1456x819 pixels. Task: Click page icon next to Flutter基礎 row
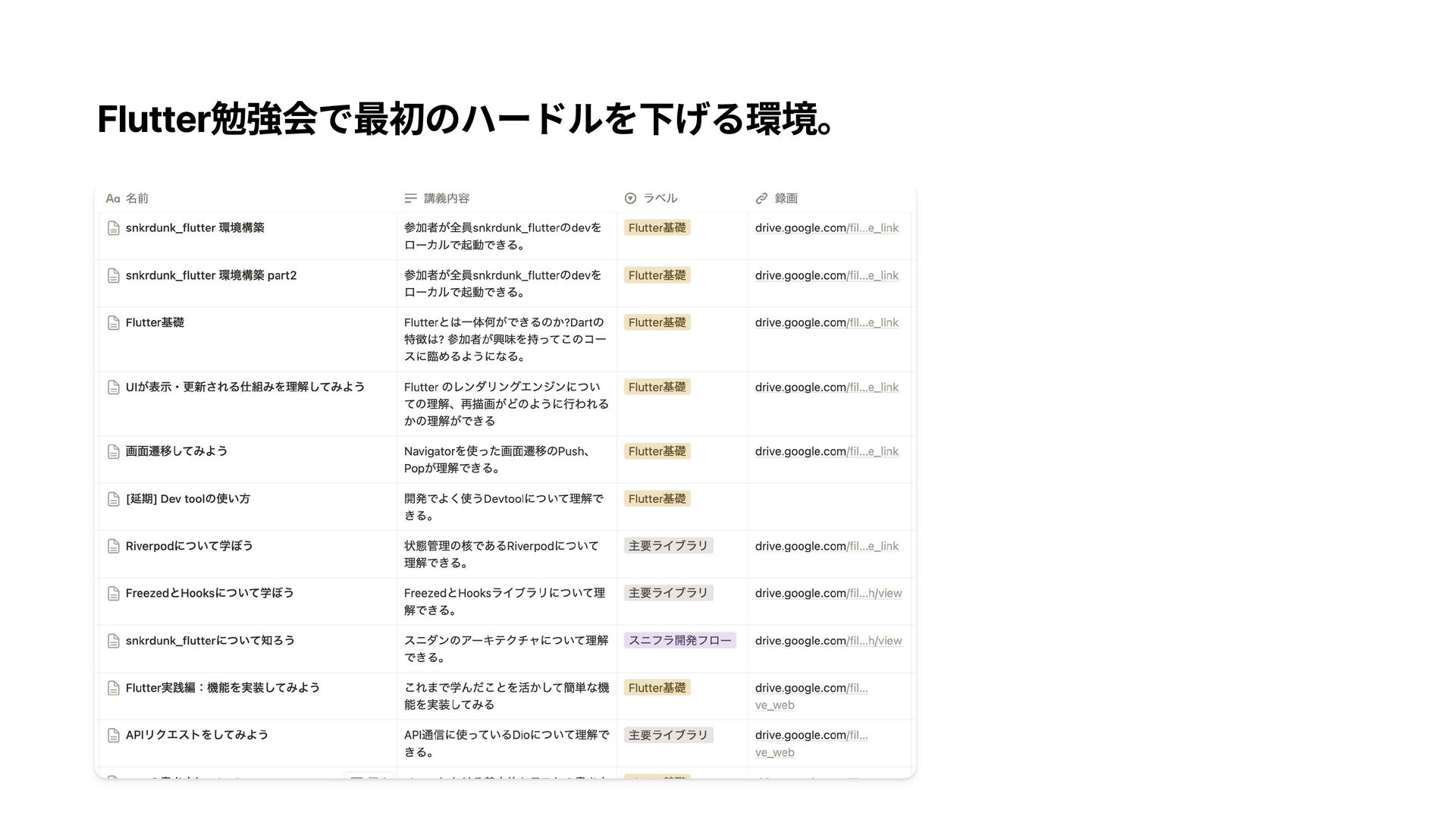coord(114,323)
